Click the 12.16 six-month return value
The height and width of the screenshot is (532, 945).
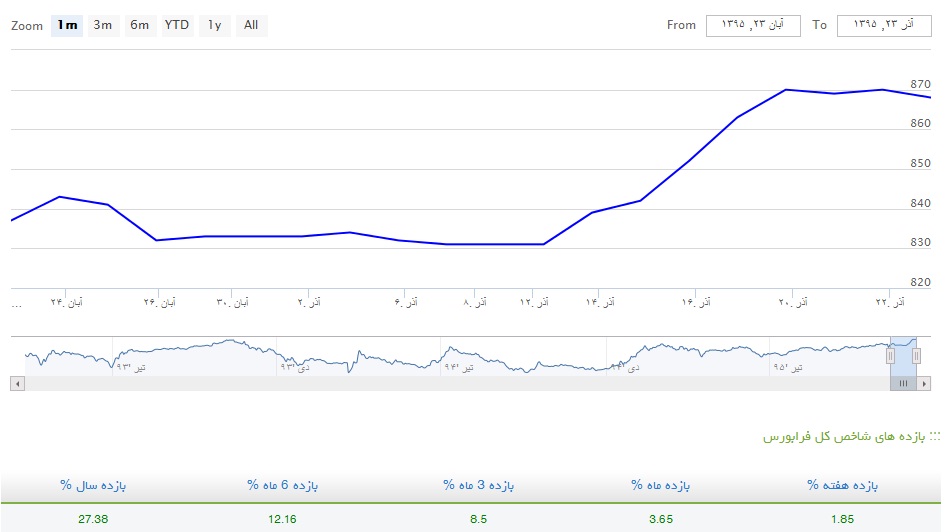pos(283,519)
